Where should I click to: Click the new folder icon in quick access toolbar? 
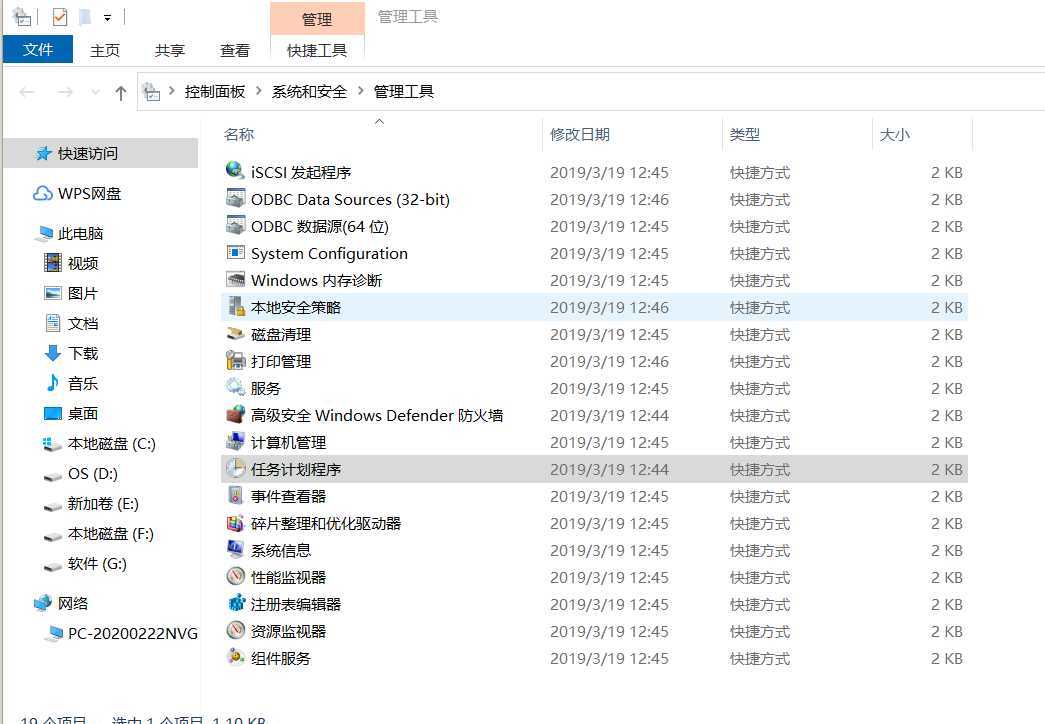(x=85, y=17)
